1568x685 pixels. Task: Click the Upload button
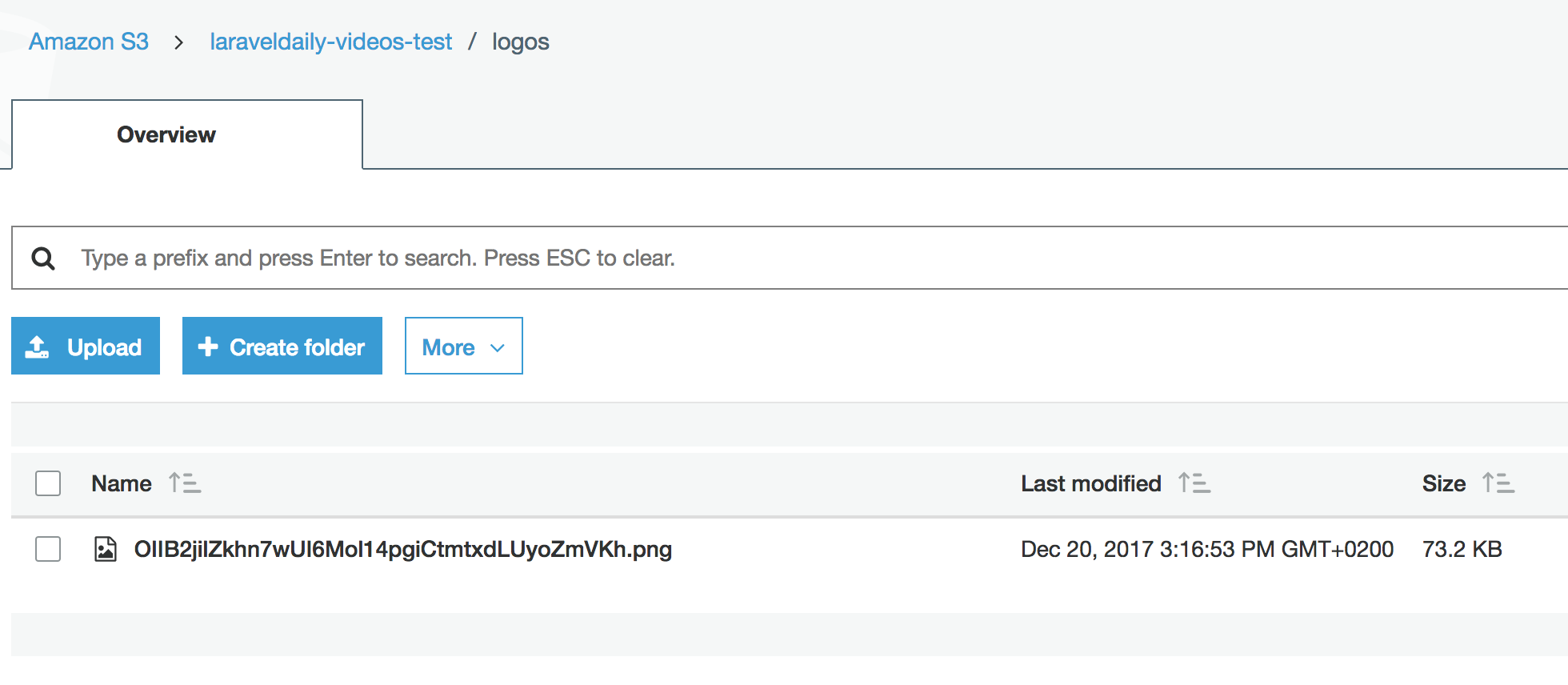tap(85, 346)
